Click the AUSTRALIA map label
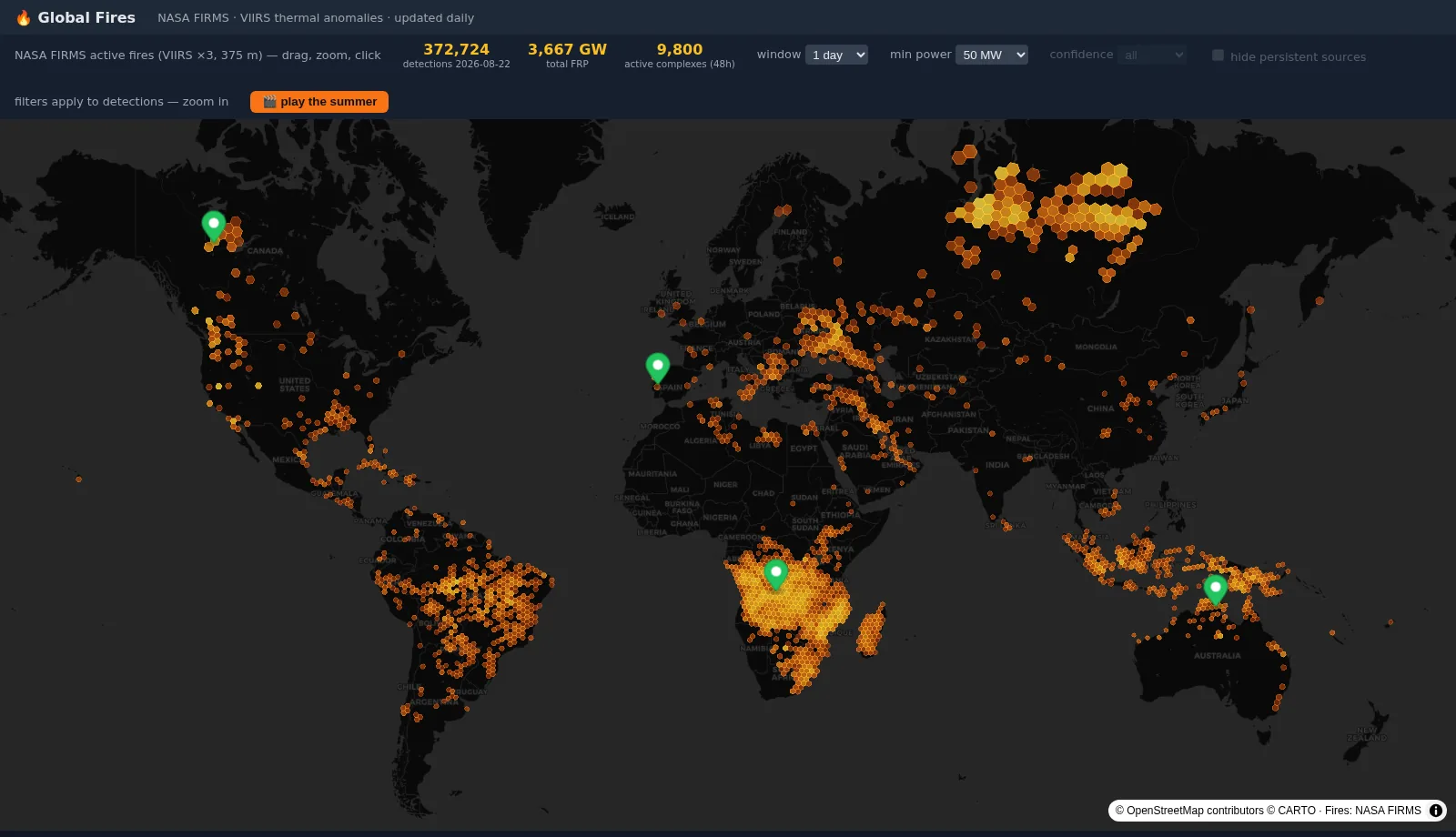Image resolution: width=1456 pixels, height=837 pixels. click(x=1218, y=656)
